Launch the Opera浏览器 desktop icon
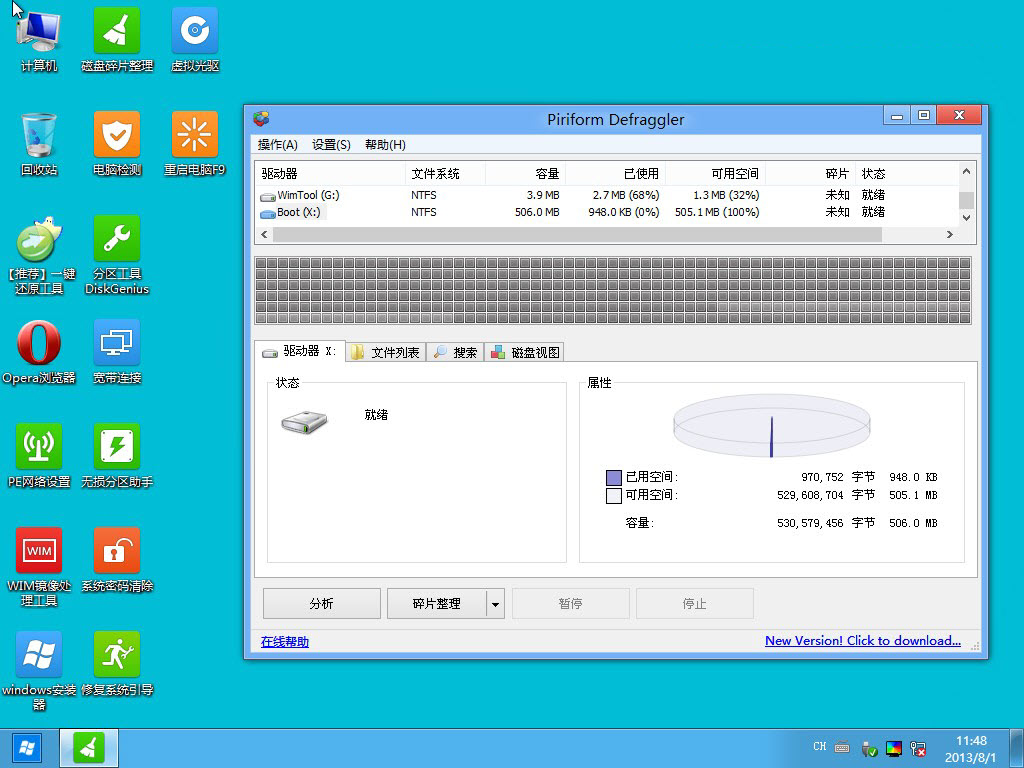This screenshot has width=1024, height=768. pyautogui.click(x=39, y=353)
